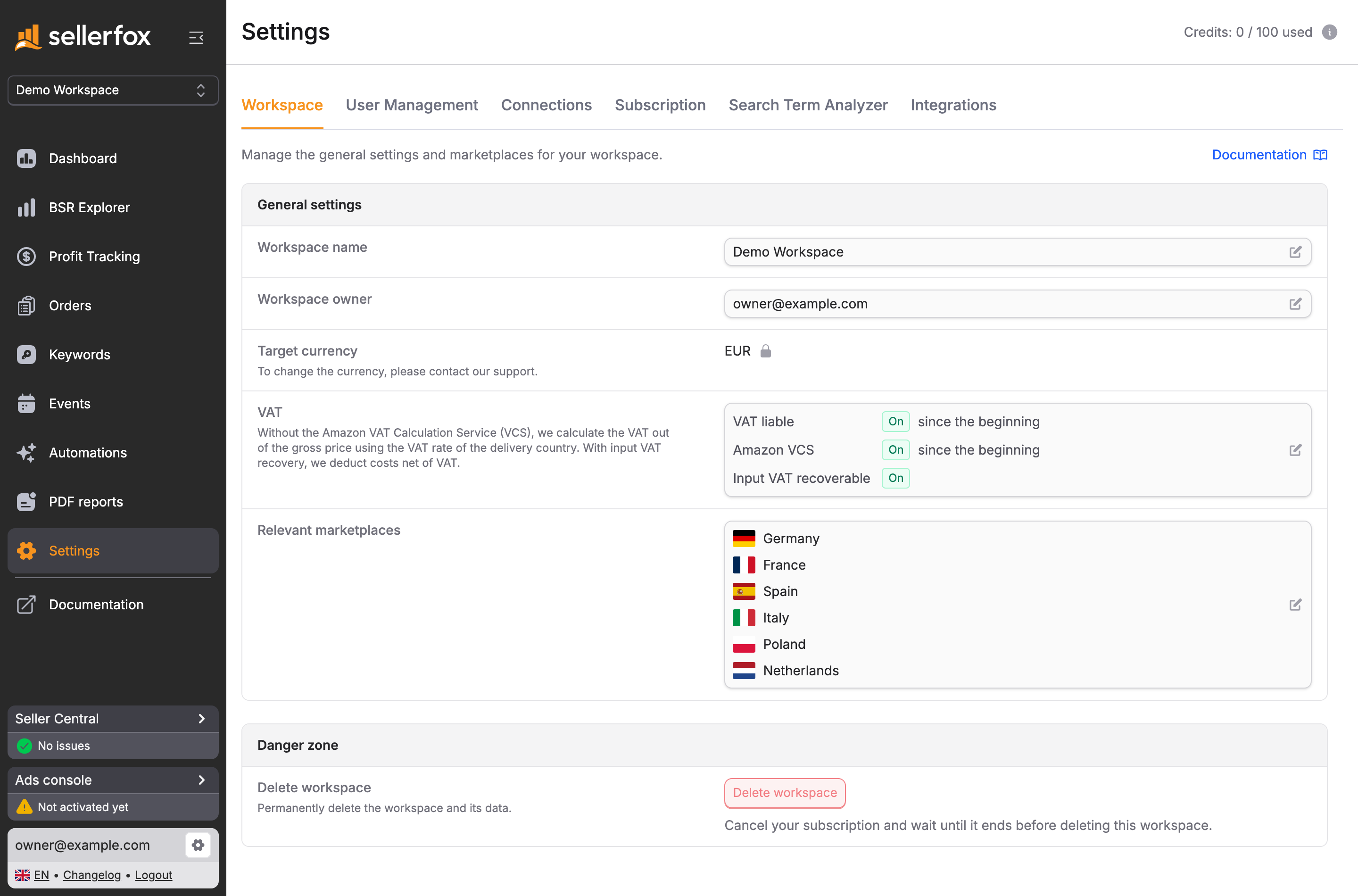The width and height of the screenshot is (1358, 896).
Task: Click the Workspace name input field
Action: click(1017, 252)
